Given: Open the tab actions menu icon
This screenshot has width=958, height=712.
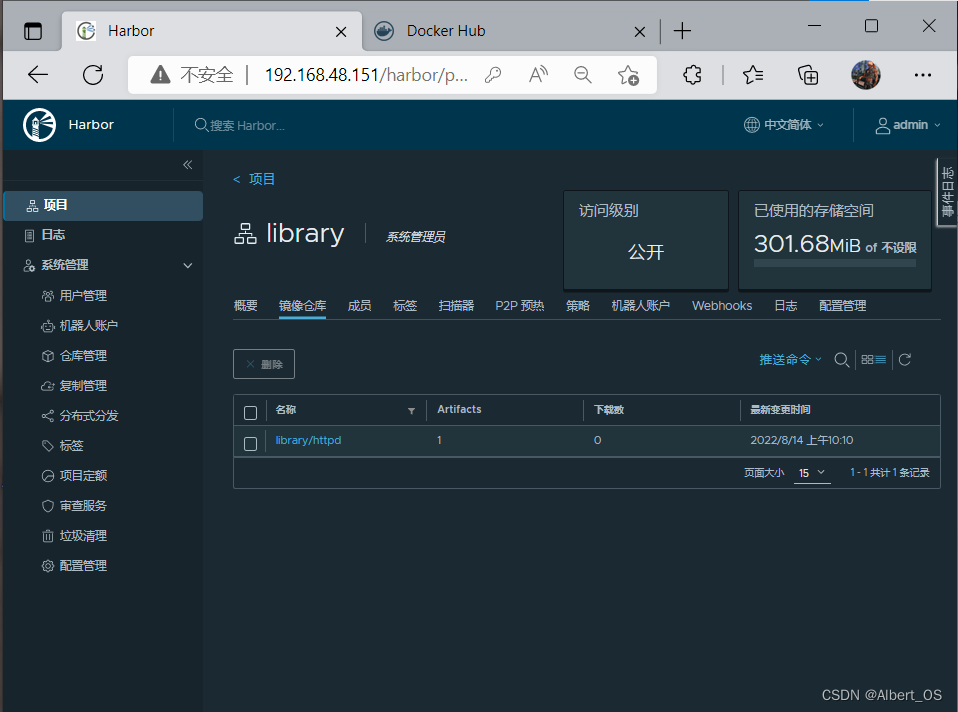Looking at the screenshot, I should (33, 31).
